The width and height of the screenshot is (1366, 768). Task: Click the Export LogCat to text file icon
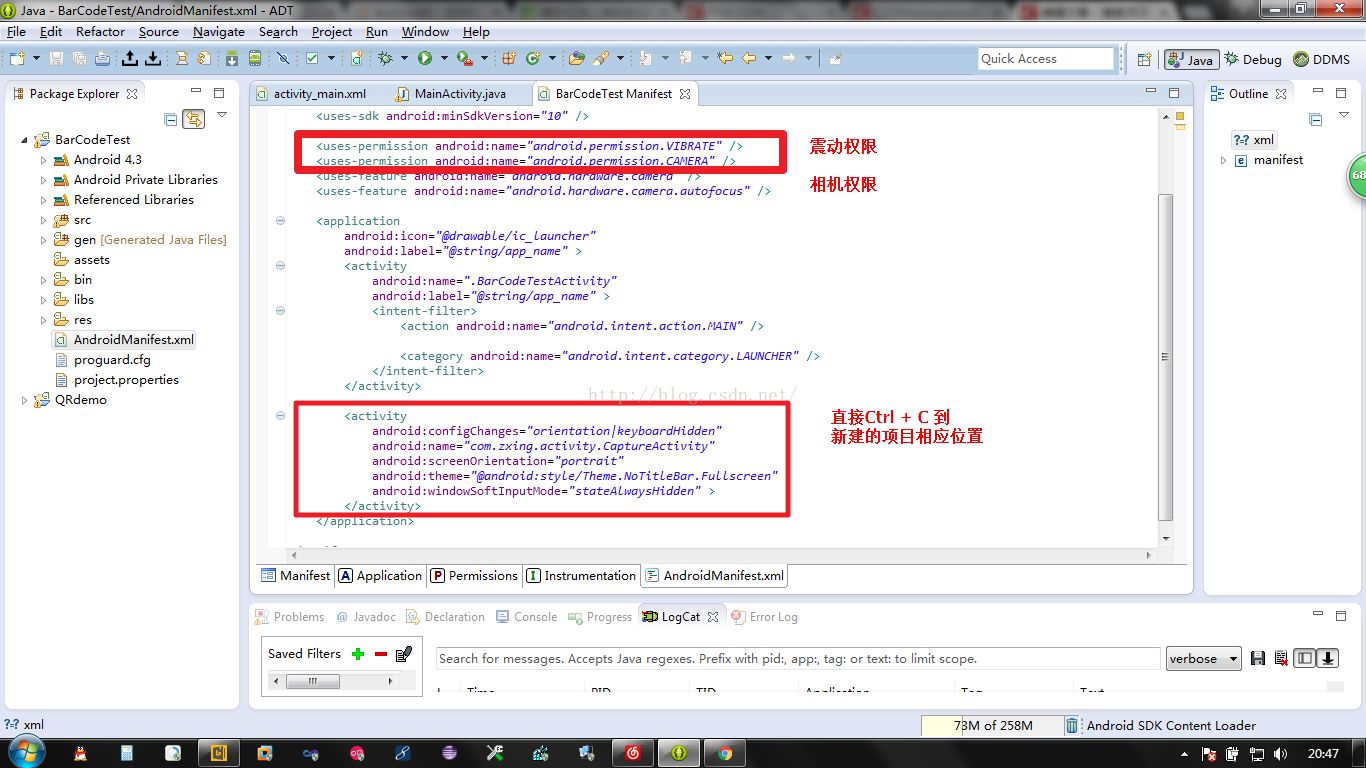[x=1258, y=658]
